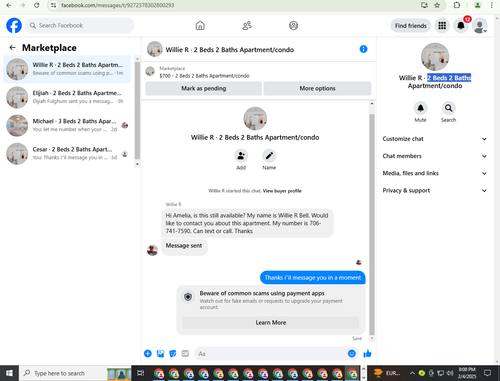Viewport: 500px width, 381px height.
Task: Edit the chat name with pencil icon
Action: (269, 156)
